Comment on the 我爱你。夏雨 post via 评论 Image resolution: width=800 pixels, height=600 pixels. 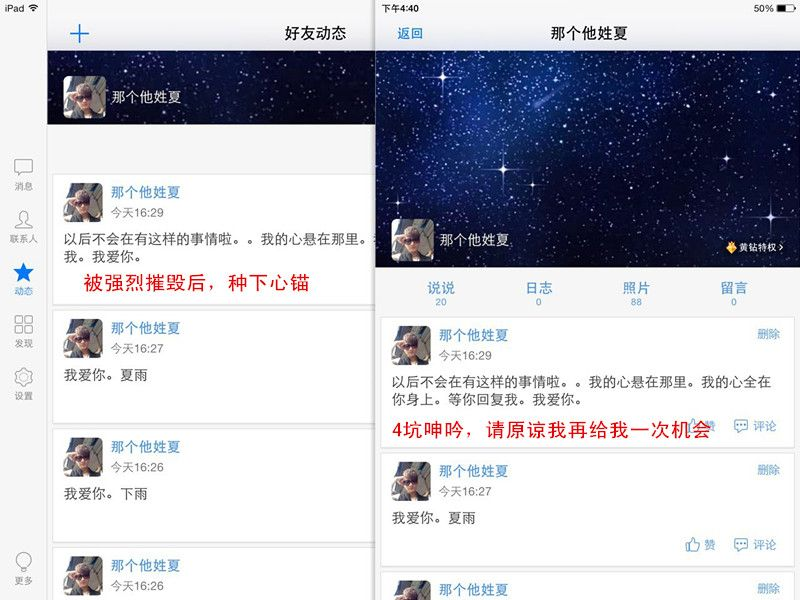755,545
